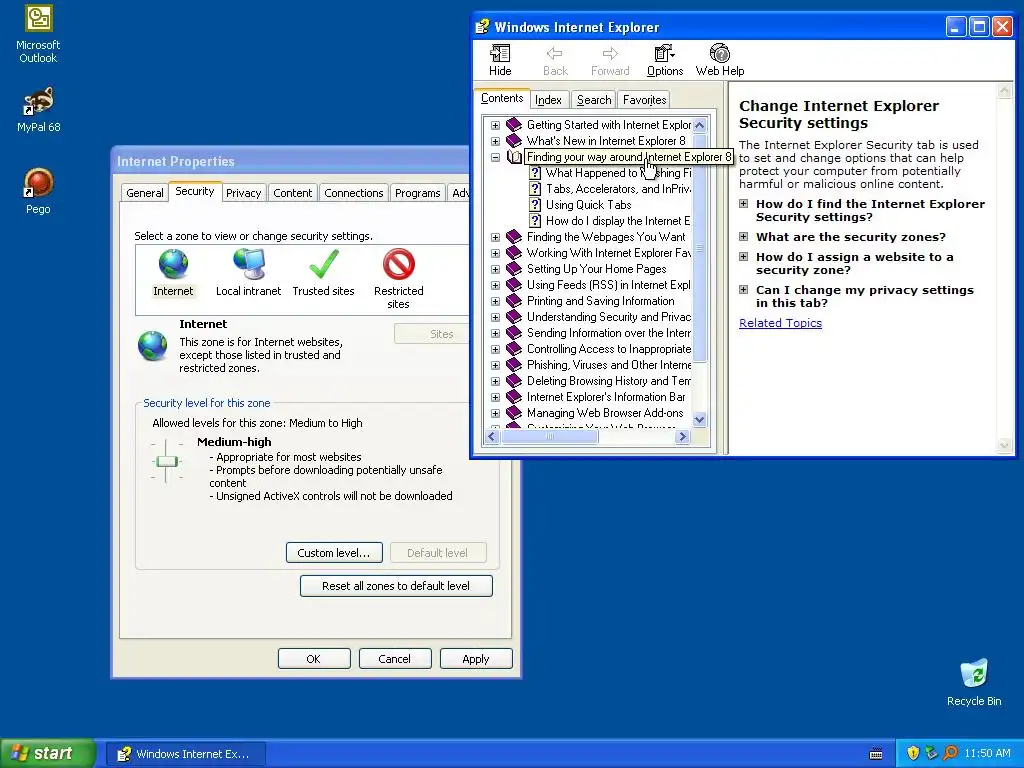This screenshot has width=1024, height=768.
Task: Expand Using Feeds (RSS) node
Action: point(495,285)
